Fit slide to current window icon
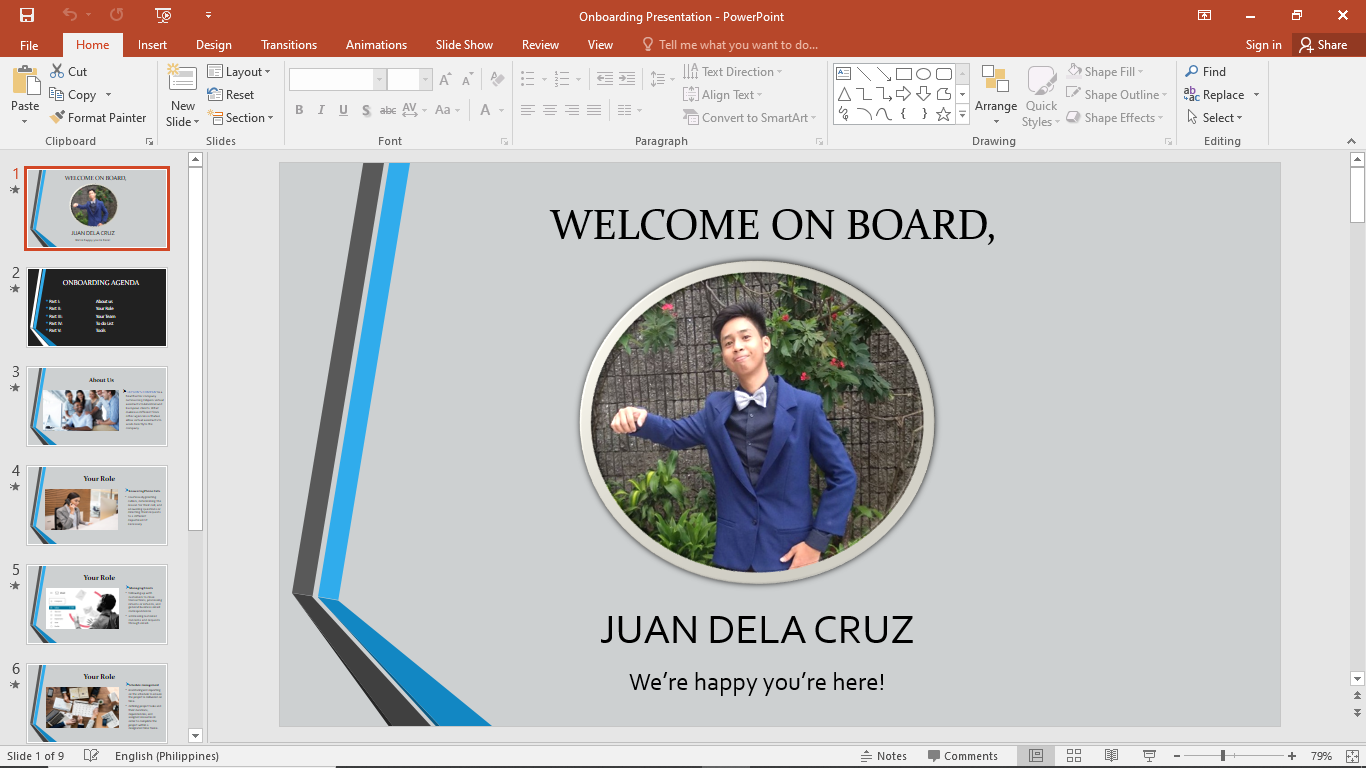The image size is (1366, 768). point(1350,756)
